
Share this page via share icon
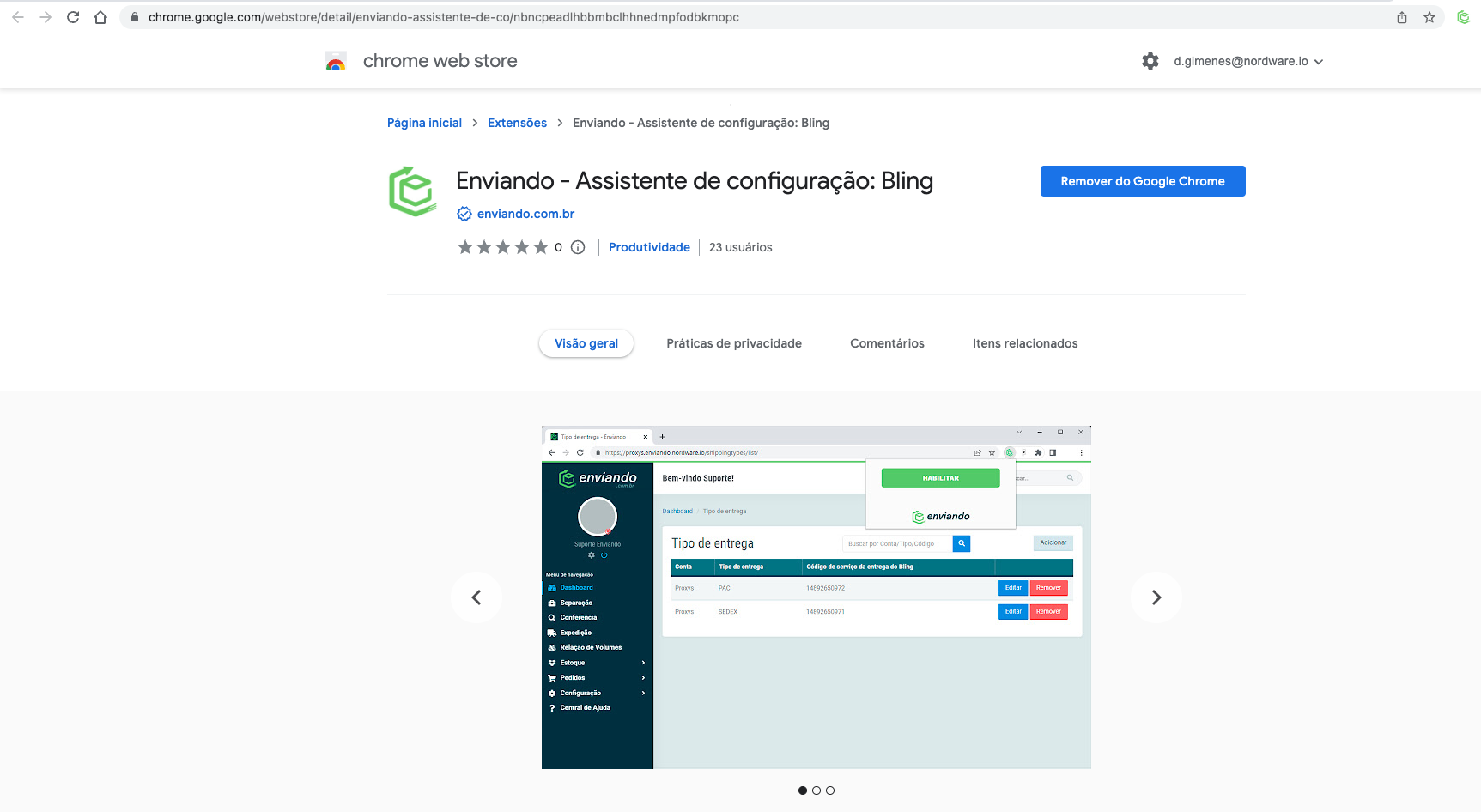click(x=1402, y=17)
